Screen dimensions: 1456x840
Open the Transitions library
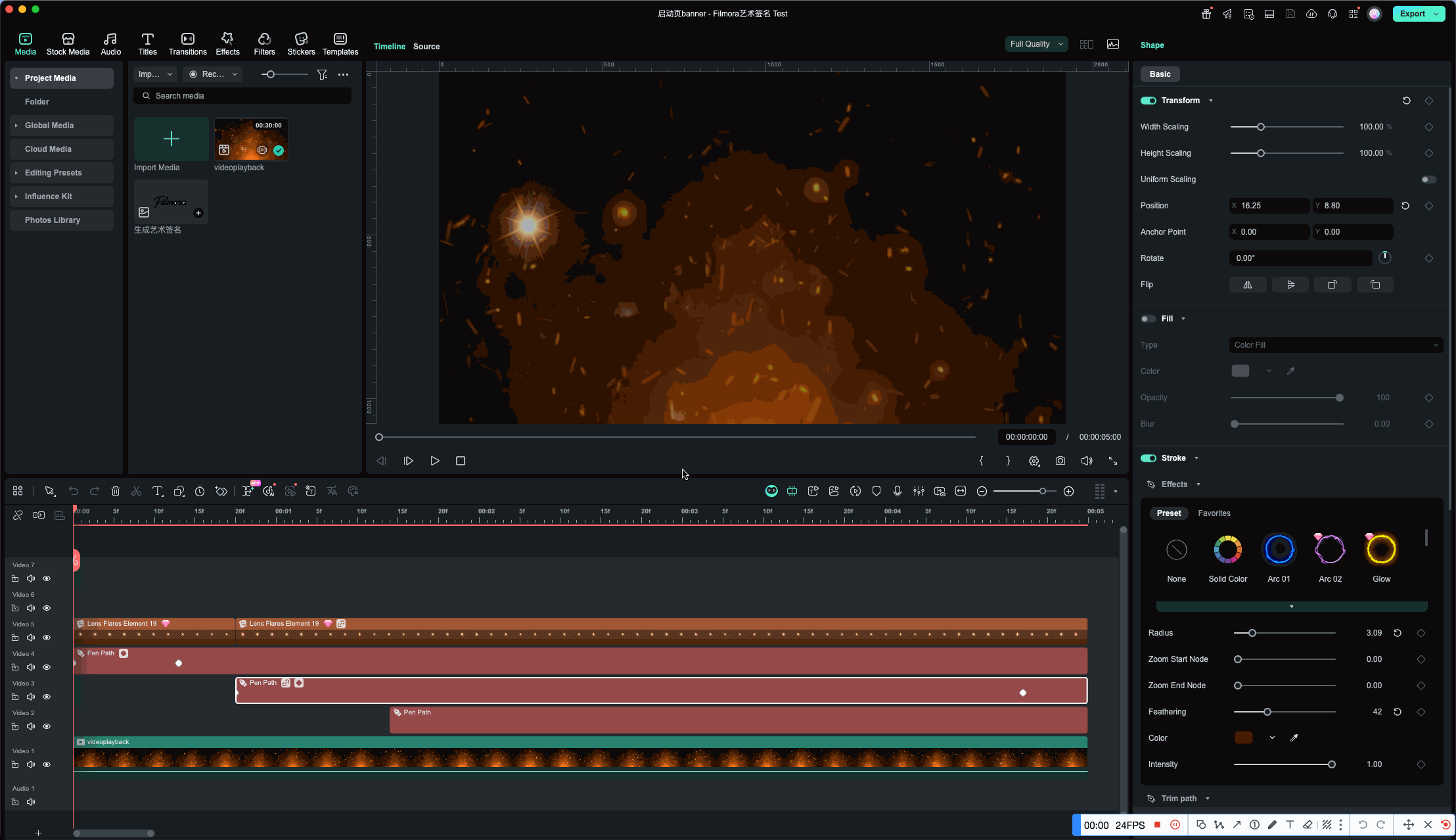click(187, 43)
